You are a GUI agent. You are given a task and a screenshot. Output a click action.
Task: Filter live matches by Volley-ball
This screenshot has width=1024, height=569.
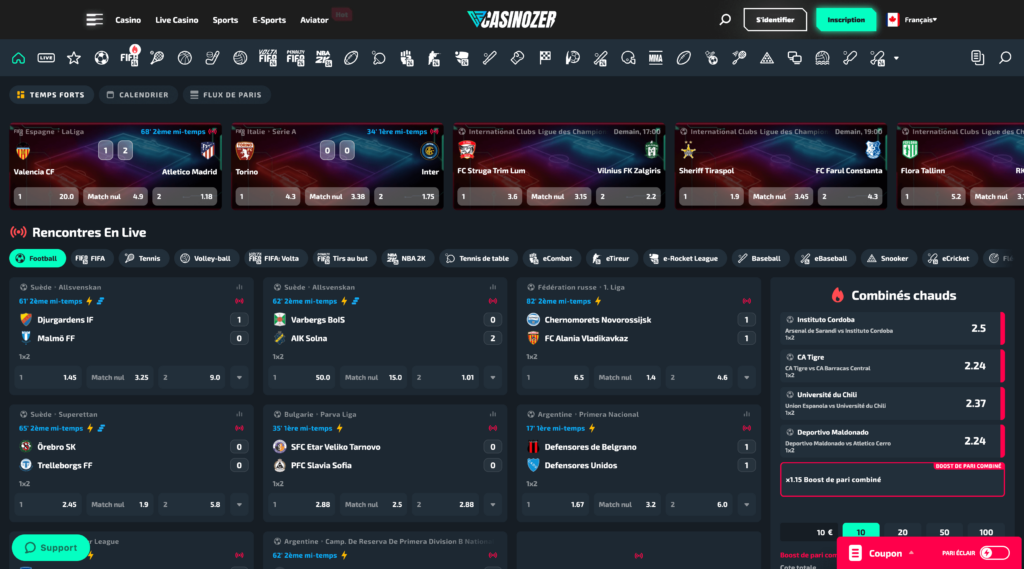(206, 259)
